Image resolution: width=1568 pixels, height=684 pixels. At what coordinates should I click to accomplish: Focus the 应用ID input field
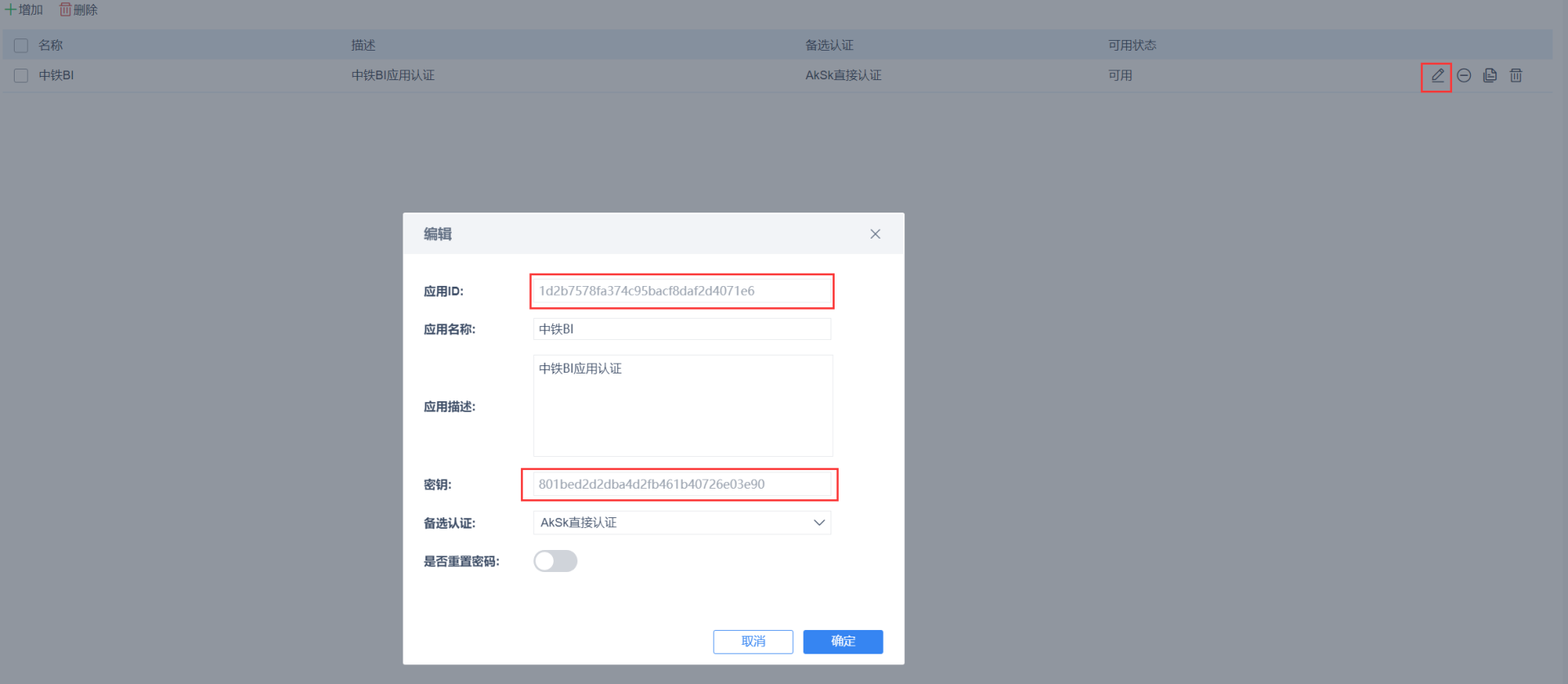tap(682, 291)
